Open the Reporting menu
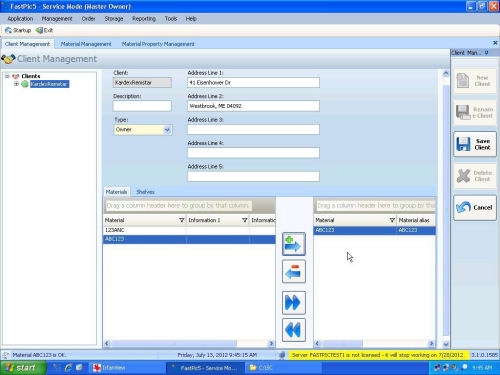 (144, 19)
